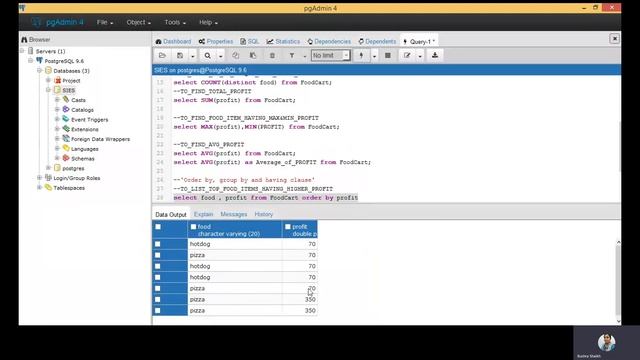Open the No limit rows dropdown
640x360 pixels.
click(331, 56)
